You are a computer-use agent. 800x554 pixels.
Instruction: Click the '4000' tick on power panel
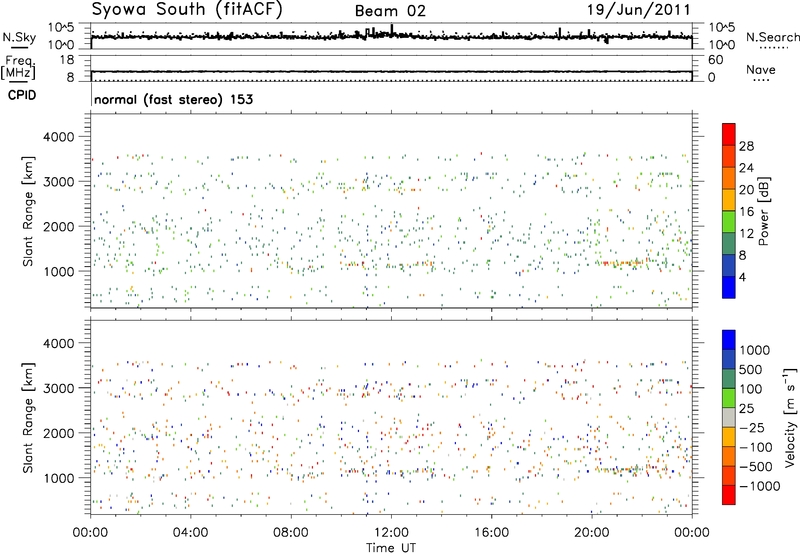[x=58, y=137]
